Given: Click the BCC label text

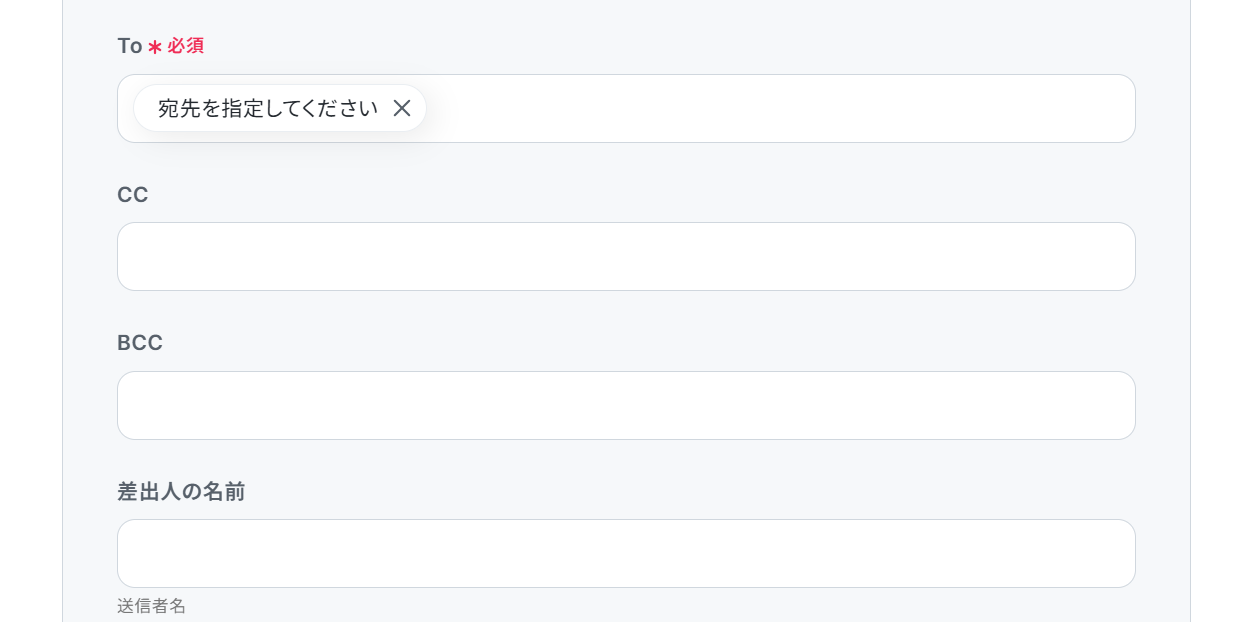Looking at the screenshot, I should click(x=140, y=343).
